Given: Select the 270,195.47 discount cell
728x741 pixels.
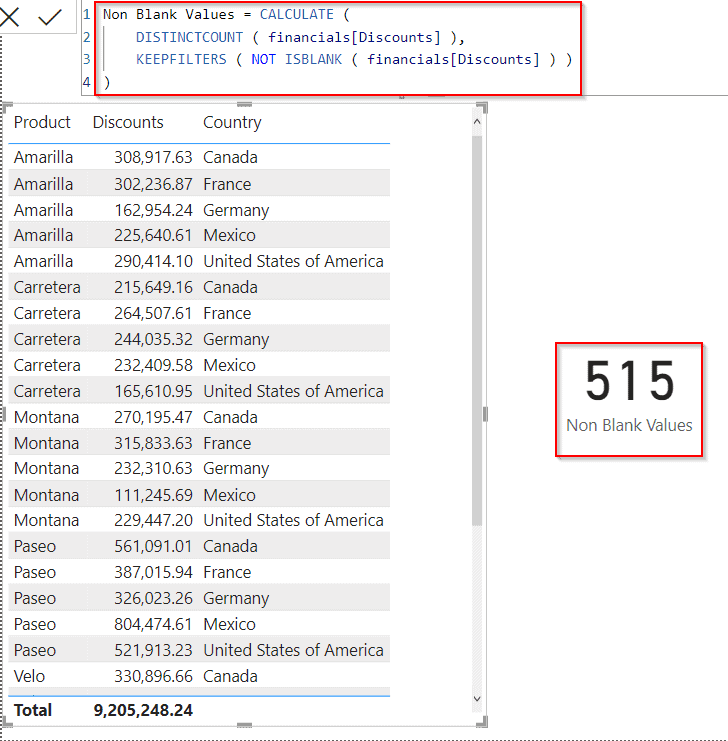Looking at the screenshot, I should pyautogui.click(x=153, y=417).
